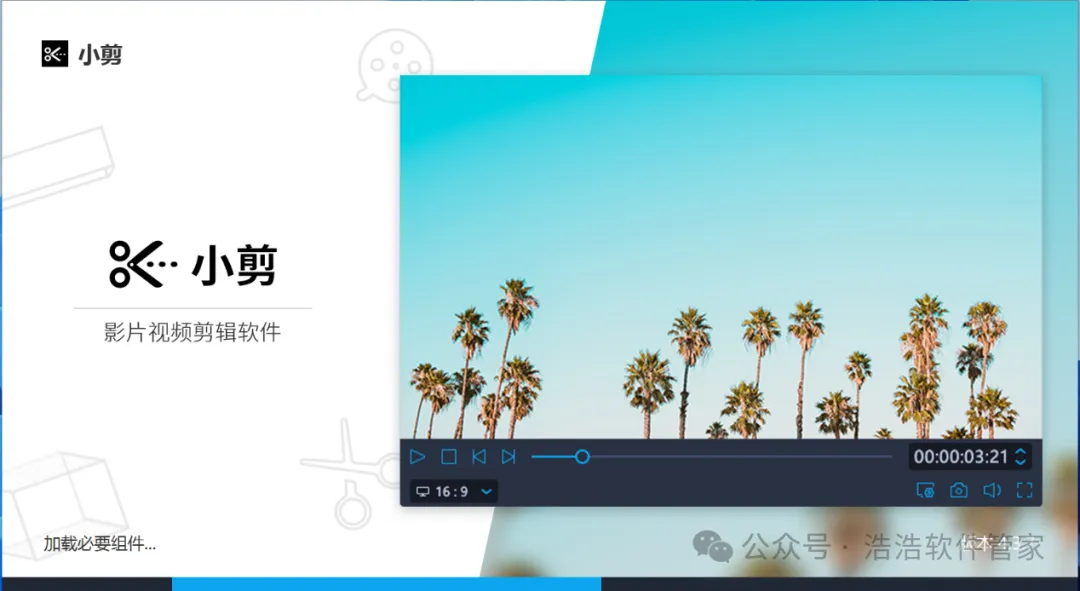1080x591 pixels.
Task: Take a snapshot with the camera icon
Action: coord(959,490)
